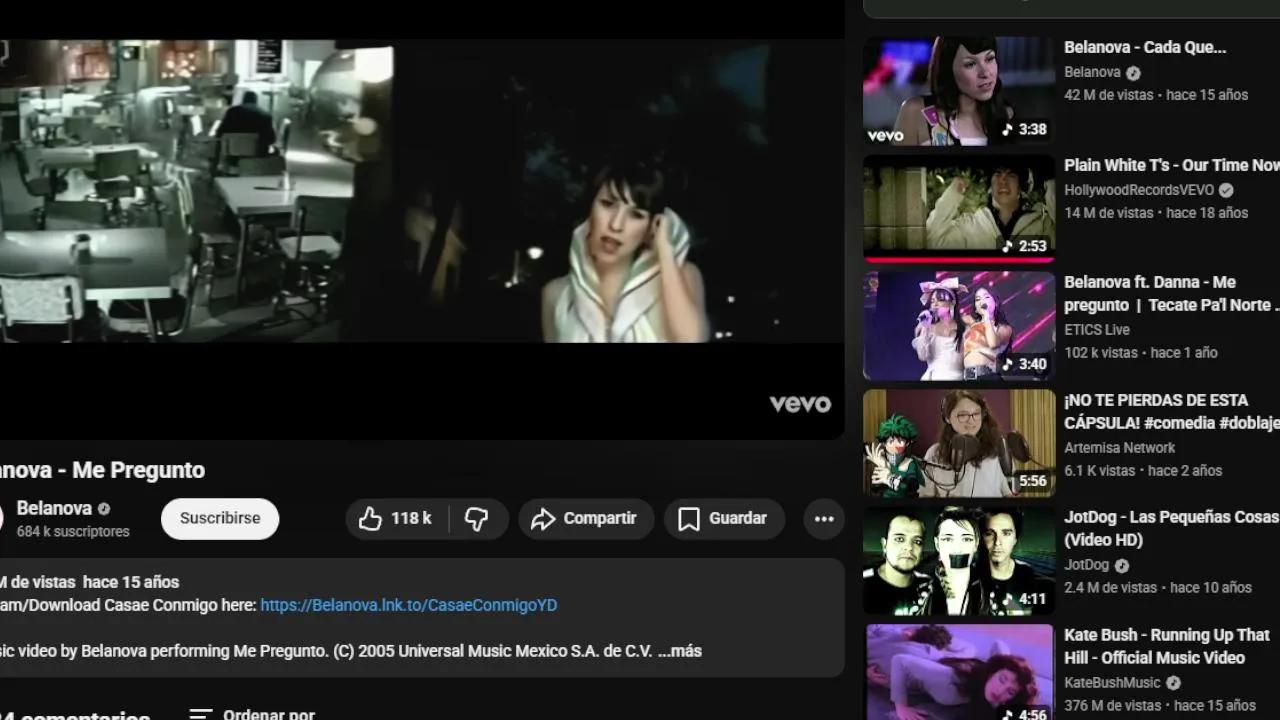Click the 42 M de vistas text

[1109, 95]
